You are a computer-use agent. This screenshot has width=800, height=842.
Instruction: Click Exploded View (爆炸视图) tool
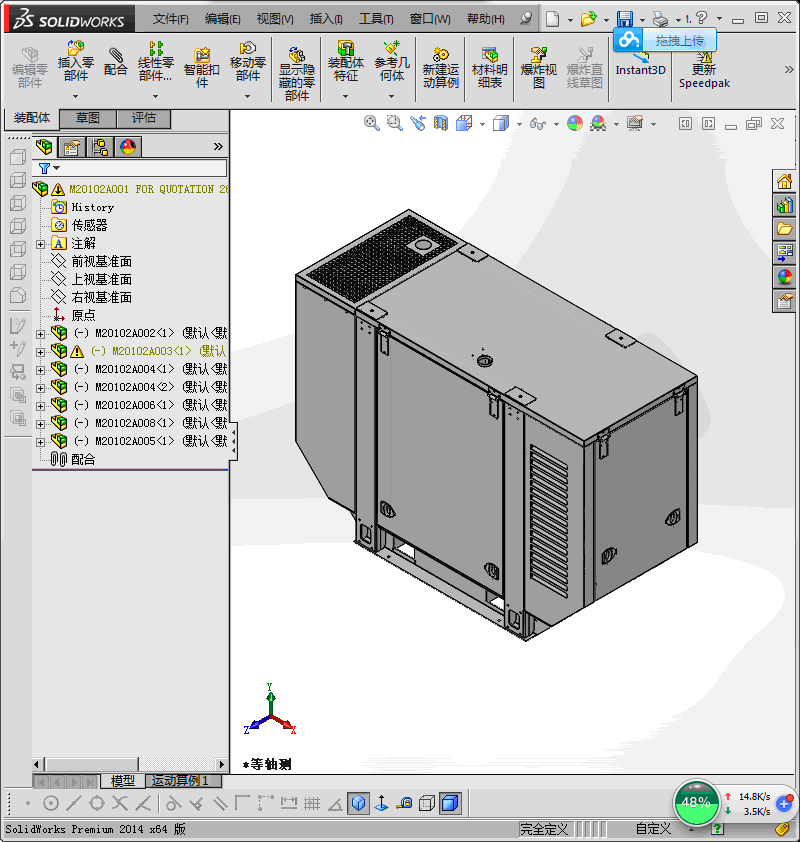point(539,68)
